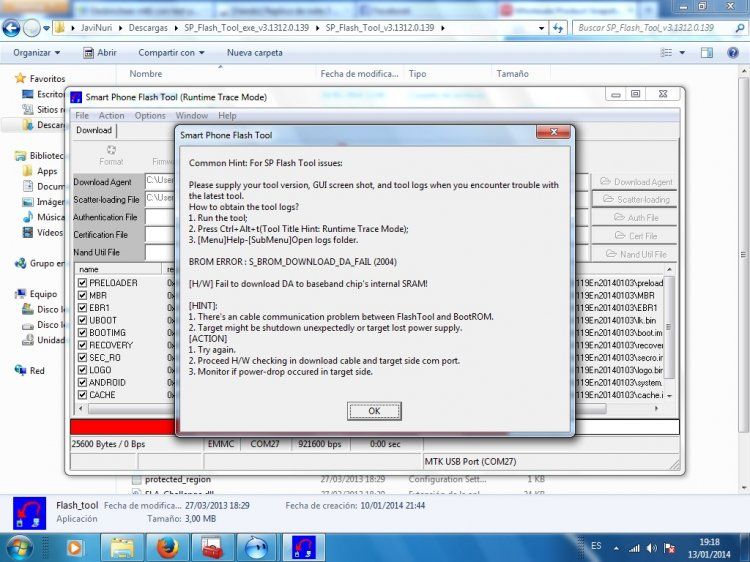This screenshot has height=562, width=750.
Task: Click Abrir in the Explorer toolbar
Action: (x=100, y=53)
